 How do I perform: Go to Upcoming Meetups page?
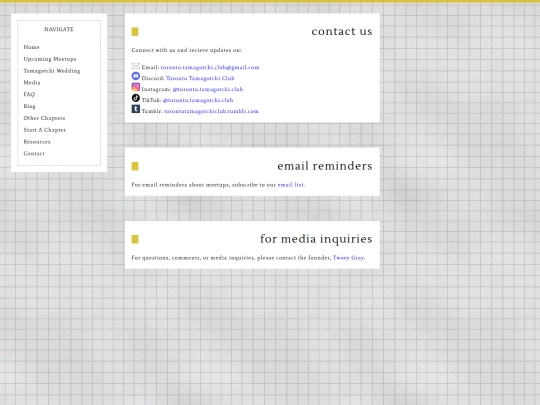click(50, 59)
